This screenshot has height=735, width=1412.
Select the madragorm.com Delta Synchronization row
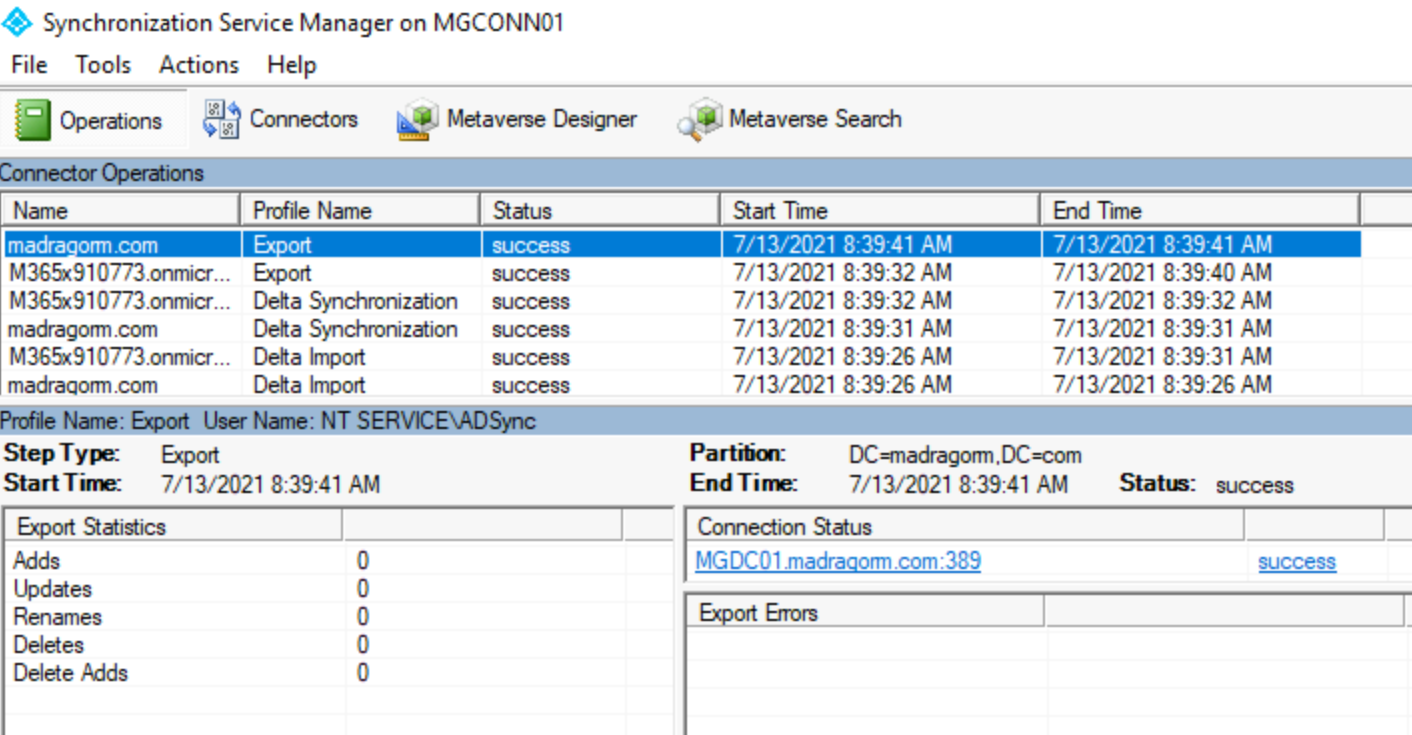click(120, 329)
